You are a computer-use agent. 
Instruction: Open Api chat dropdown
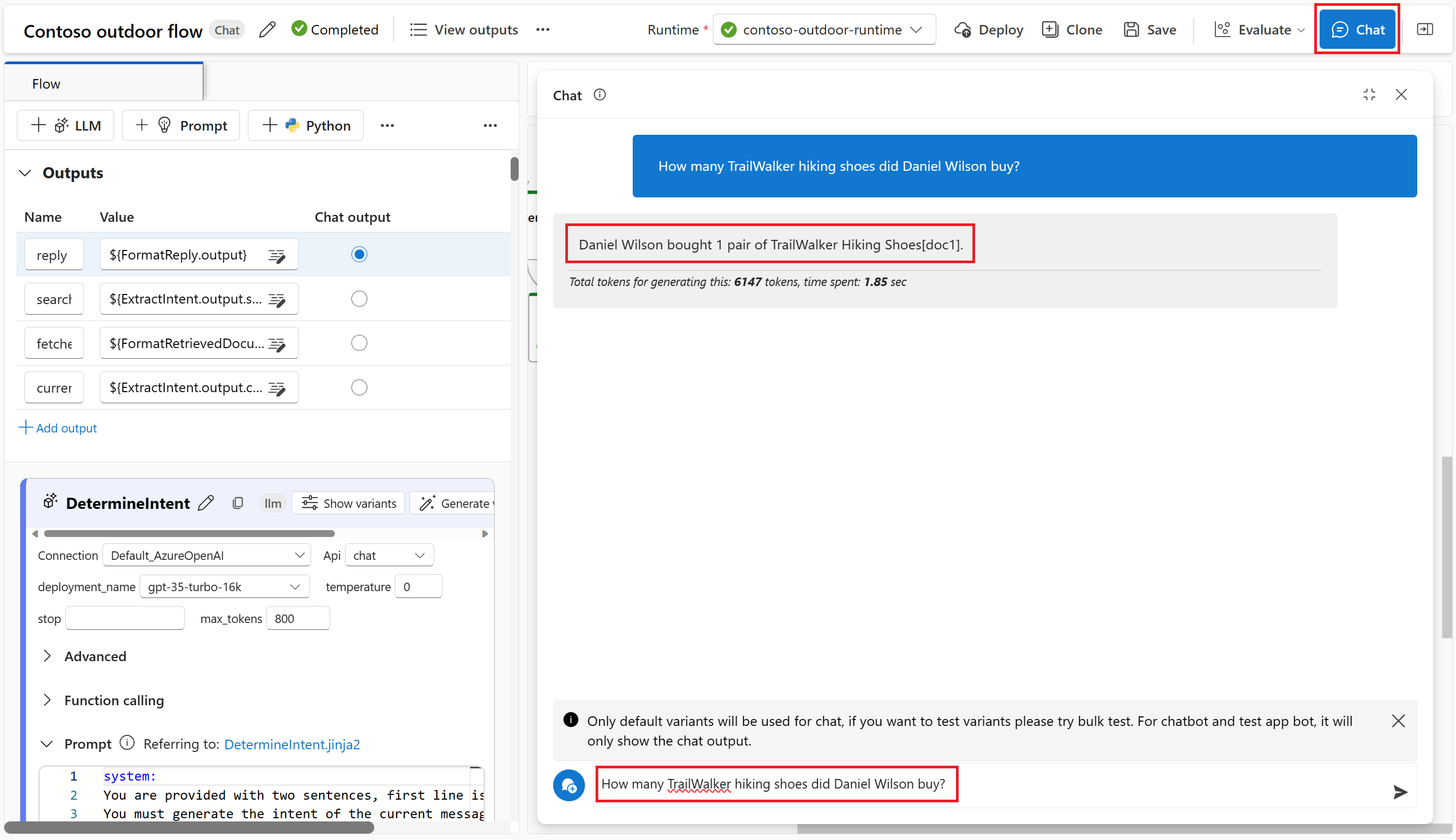coord(389,556)
